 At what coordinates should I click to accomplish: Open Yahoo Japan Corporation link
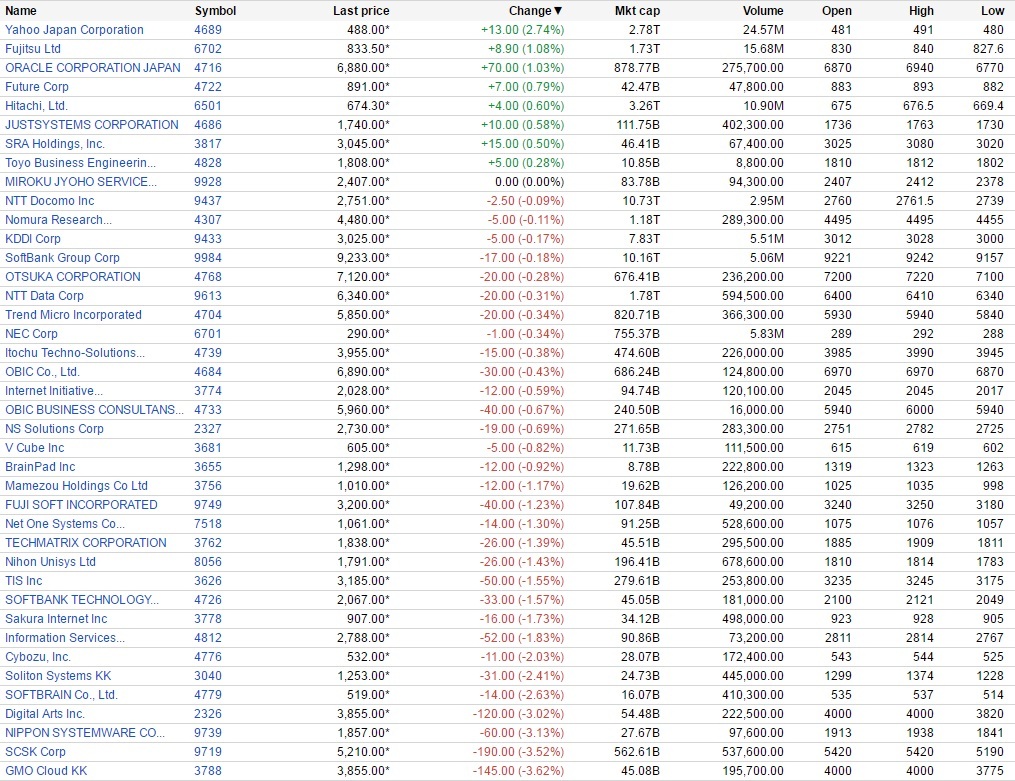(74, 30)
